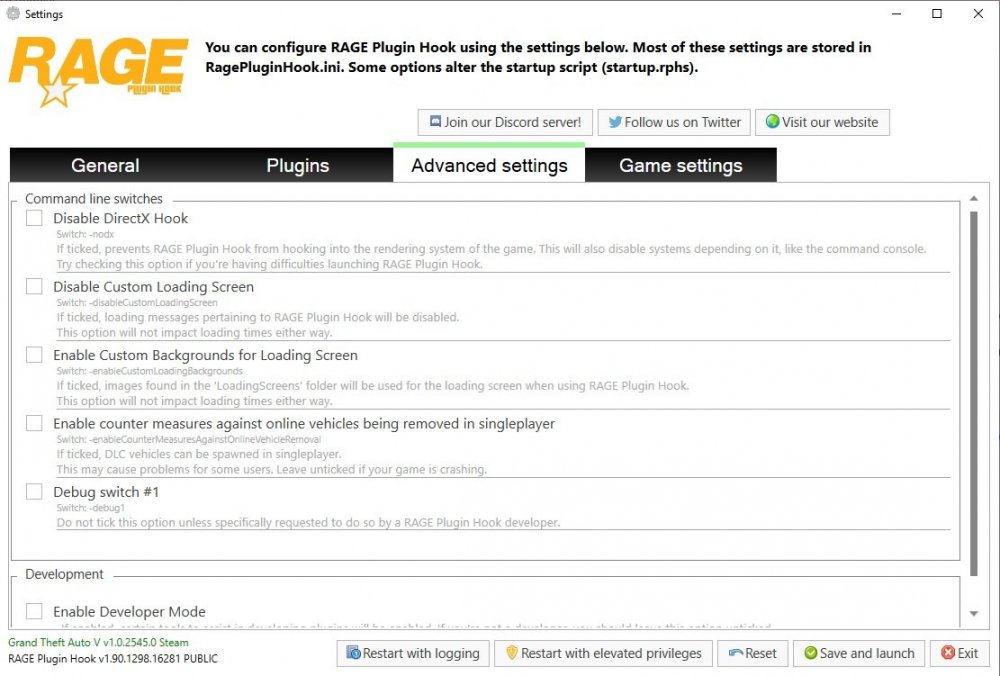Click the red X Exit icon
Image resolution: width=1000 pixels, height=676 pixels.
point(947,653)
